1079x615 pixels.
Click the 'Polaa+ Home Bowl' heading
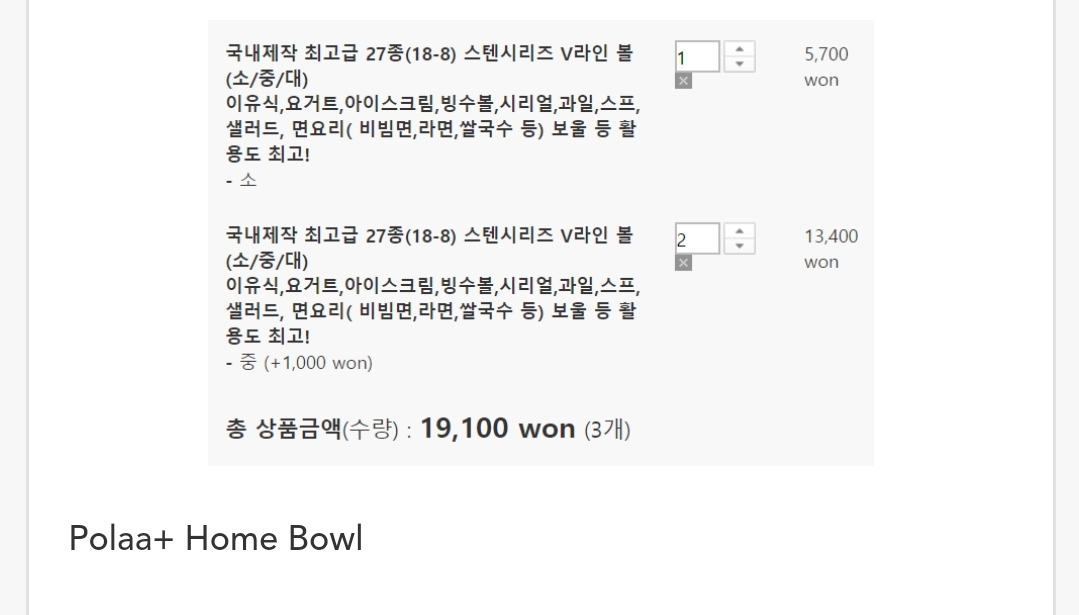[215, 539]
